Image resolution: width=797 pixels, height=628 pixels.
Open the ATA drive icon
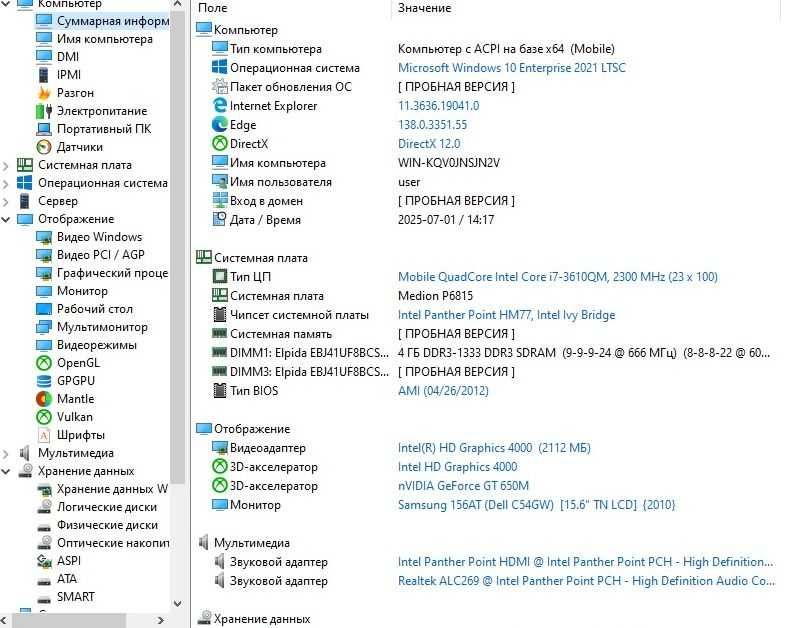[44, 580]
